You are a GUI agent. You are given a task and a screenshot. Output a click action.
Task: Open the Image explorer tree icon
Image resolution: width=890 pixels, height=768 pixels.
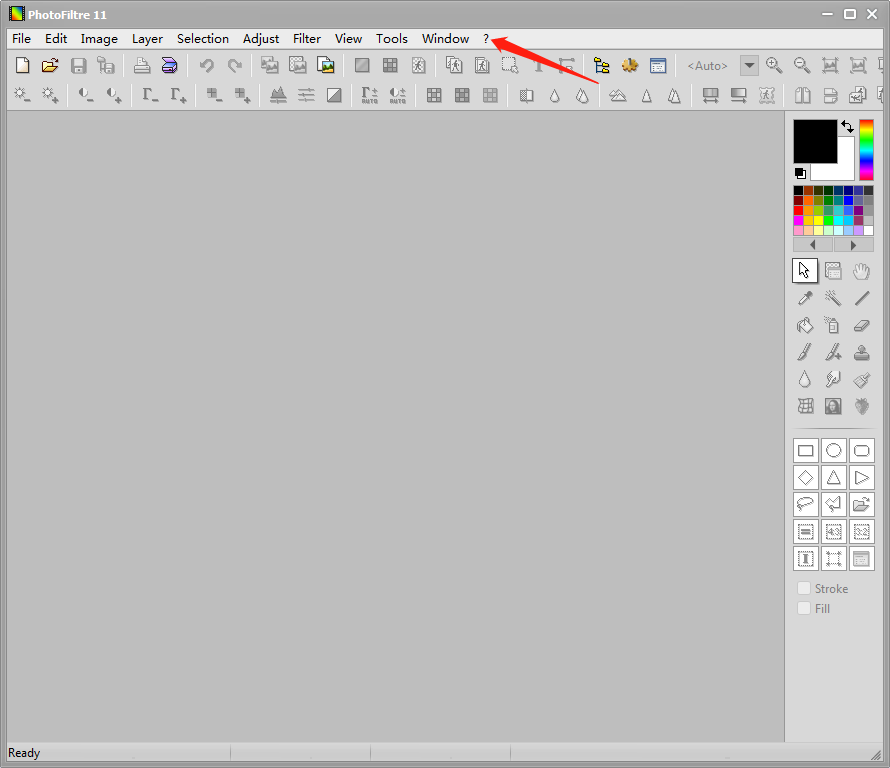tap(602, 65)
